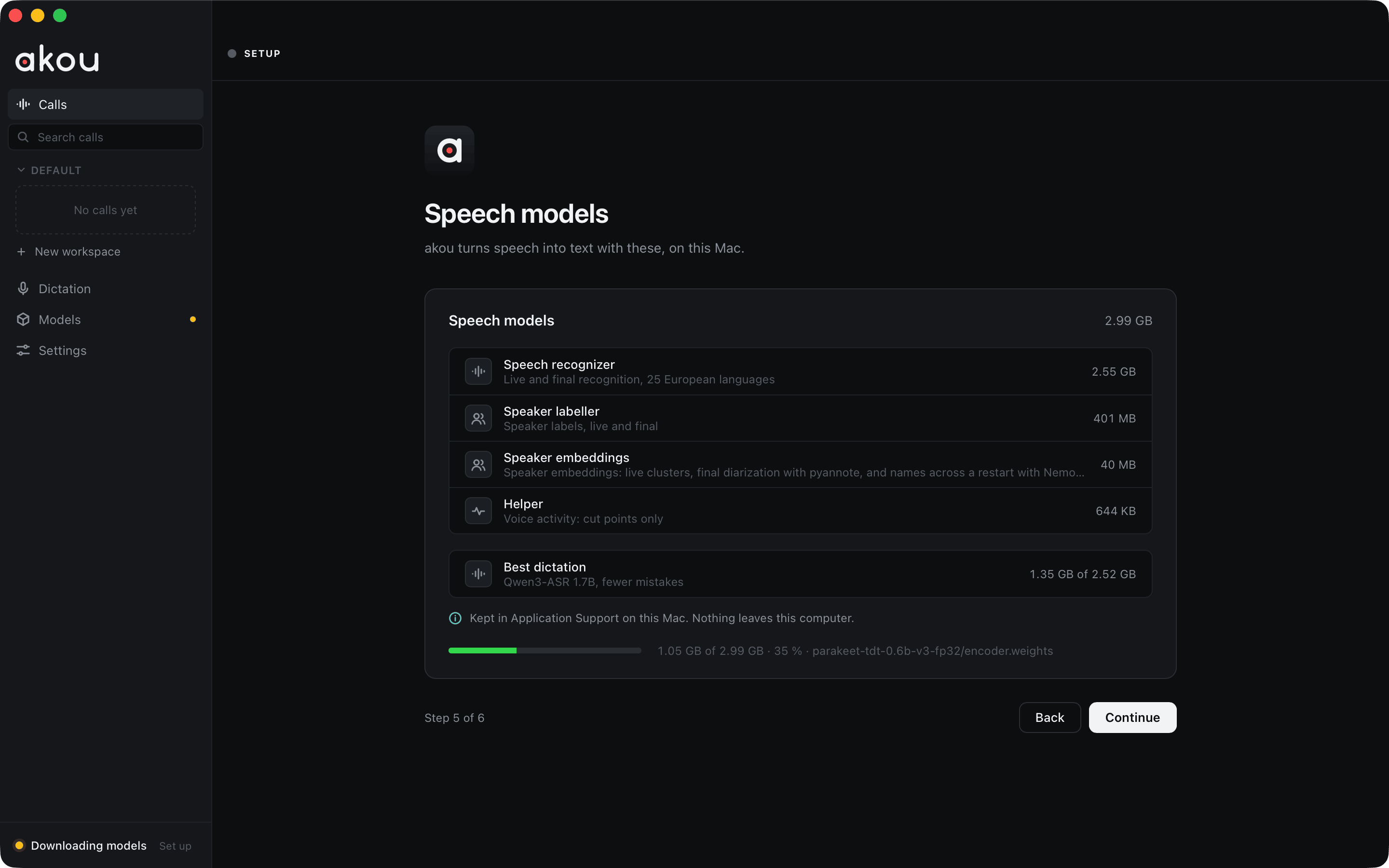Viewport: 1389px width, 868px height.
Task: Click the Continue button
Action: (x=1132, y=718)
